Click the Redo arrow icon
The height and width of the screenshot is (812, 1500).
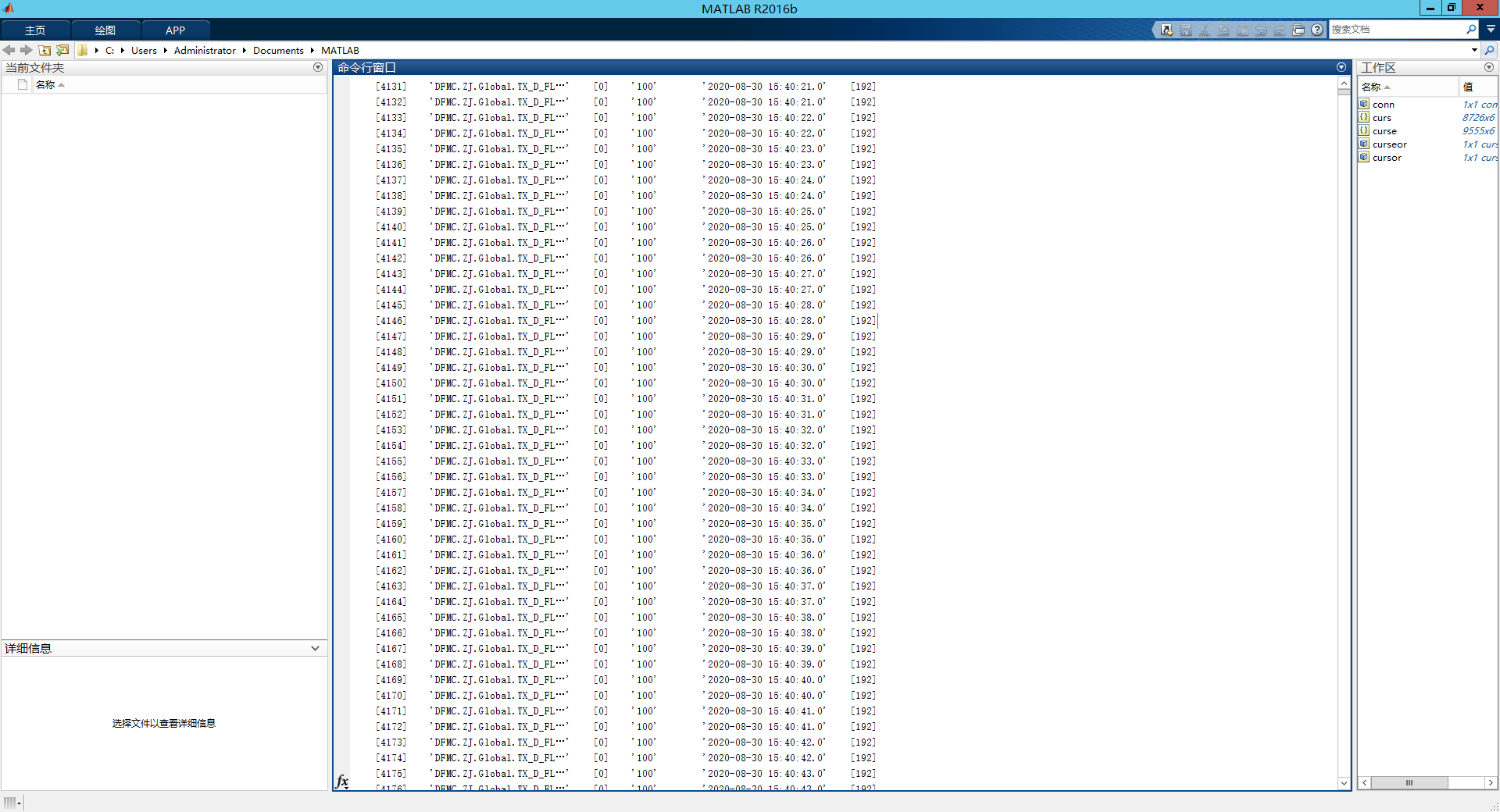(x=1280, y=30)
